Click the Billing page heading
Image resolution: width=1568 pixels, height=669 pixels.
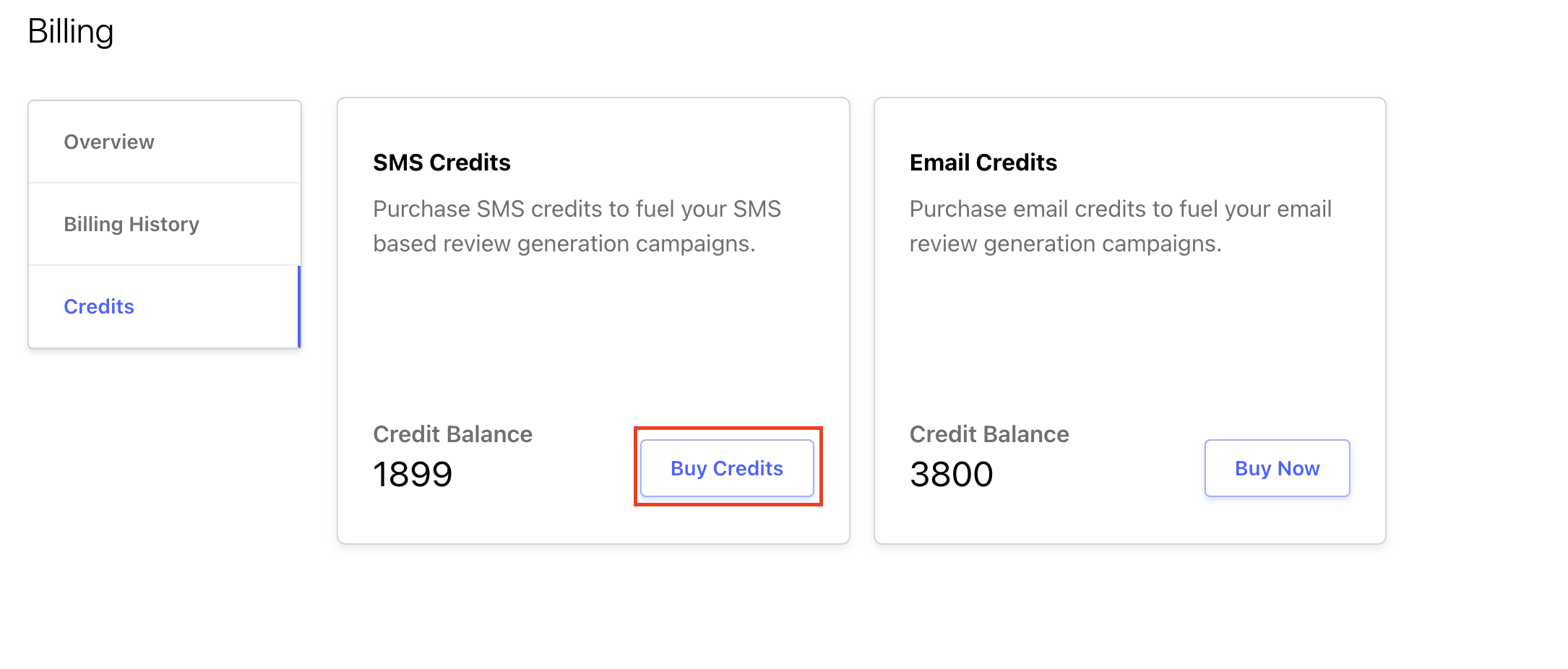[x=71, y=32]
